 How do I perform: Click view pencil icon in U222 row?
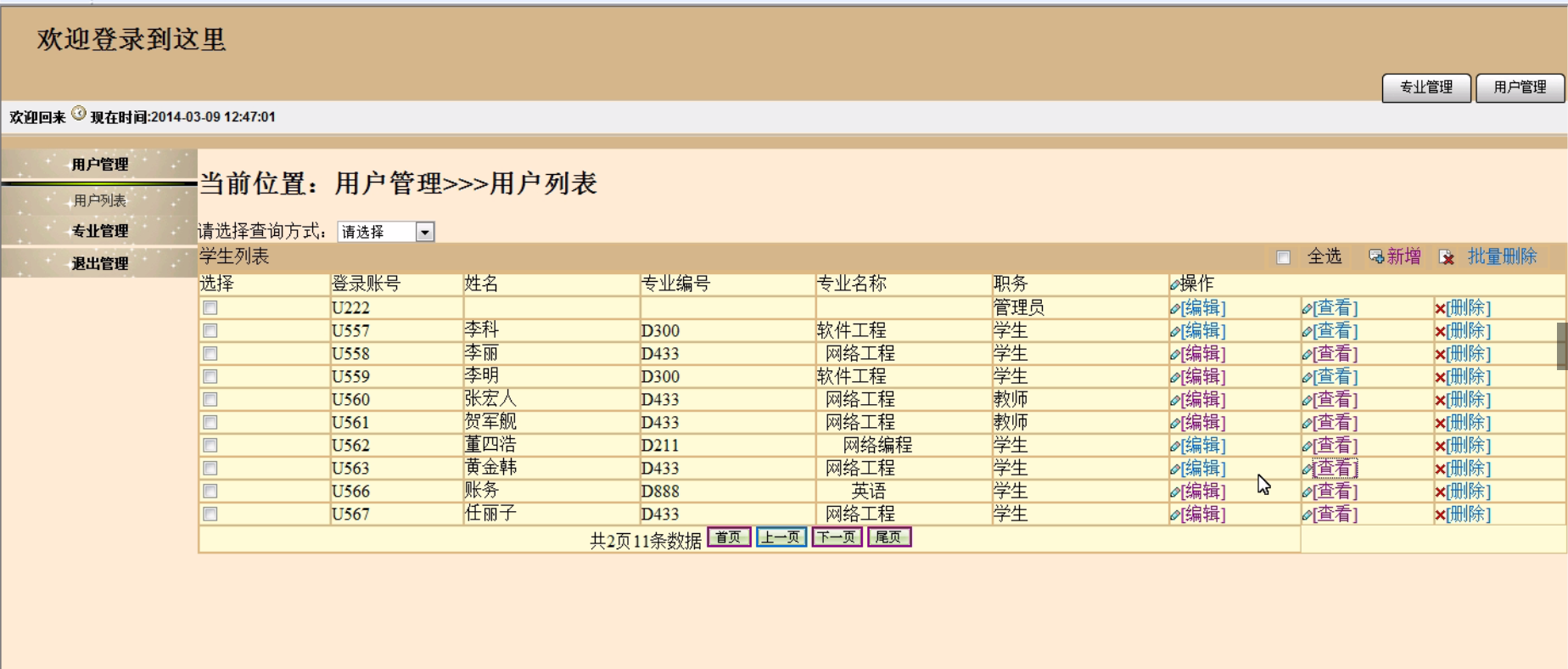click(x=1307, y=308)
